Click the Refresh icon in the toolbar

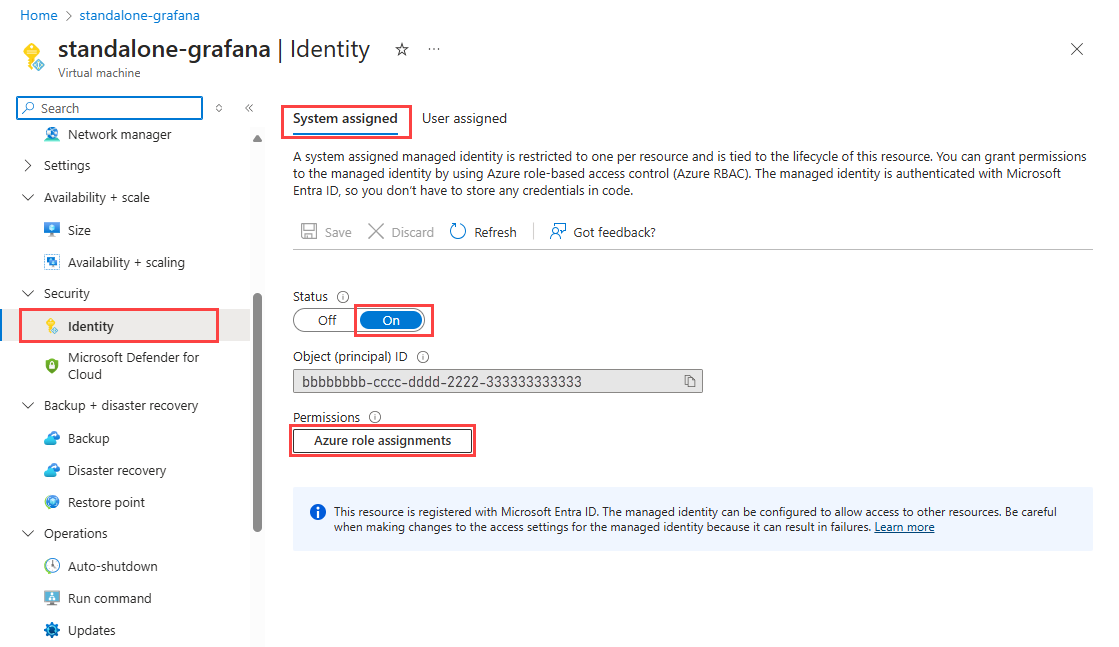(458, 232)
